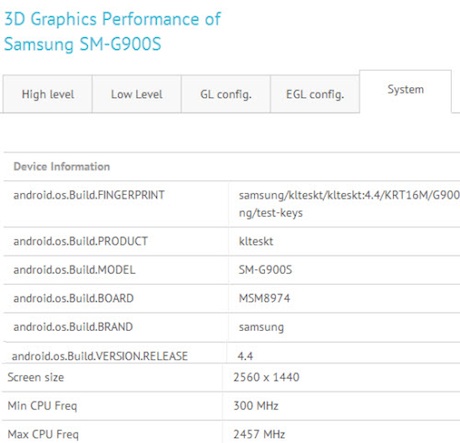Viewport: 460px width, 443px height.
Task: Click the android.os.Build.MODEL label
Action: click(74, 270)
